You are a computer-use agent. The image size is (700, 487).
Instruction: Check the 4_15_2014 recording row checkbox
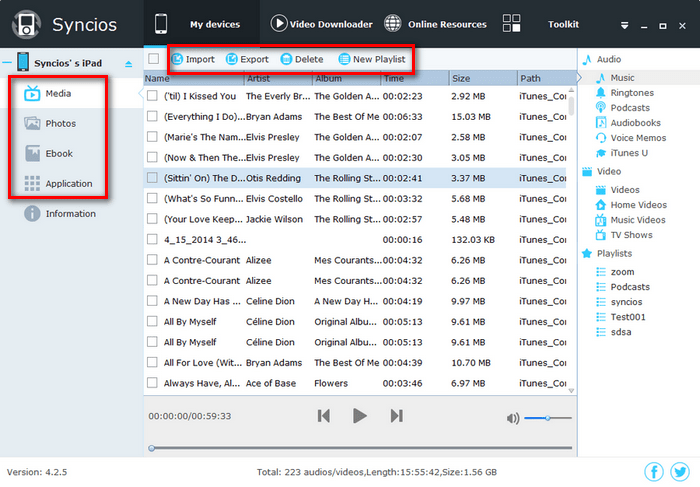coord(152,239)
